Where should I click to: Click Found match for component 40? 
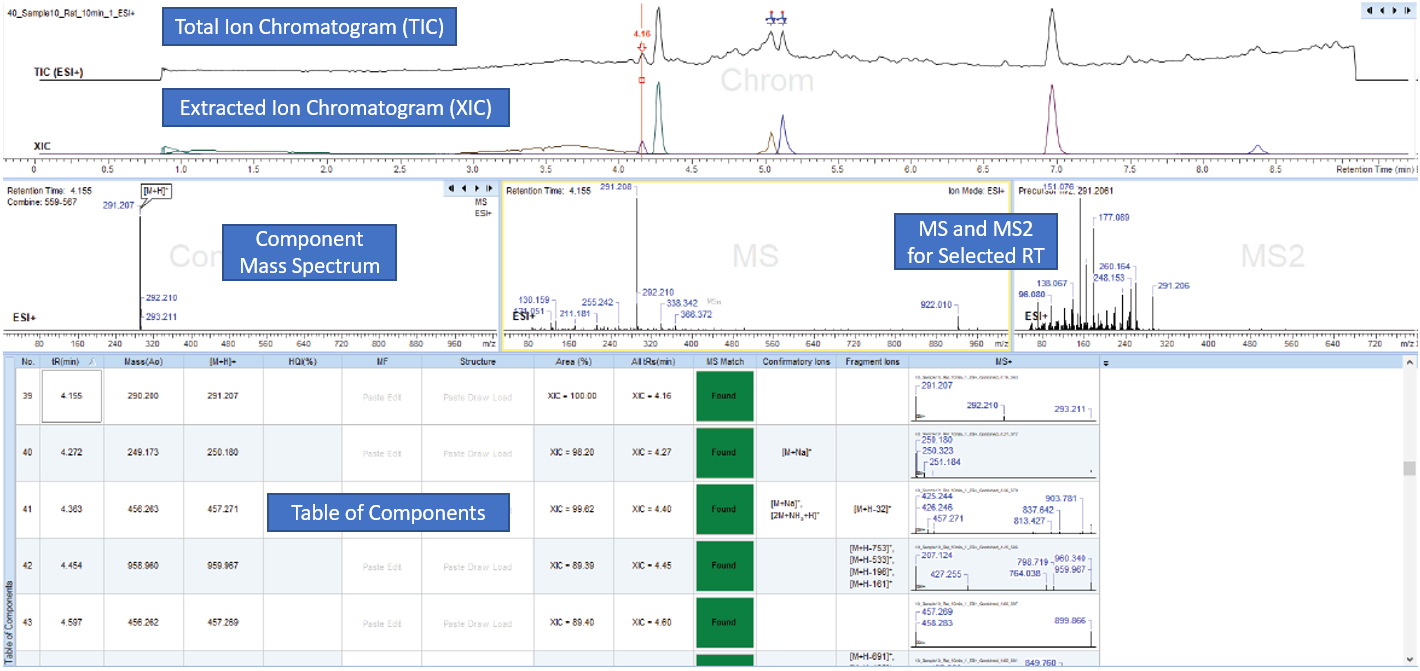[x=724, y=453]
